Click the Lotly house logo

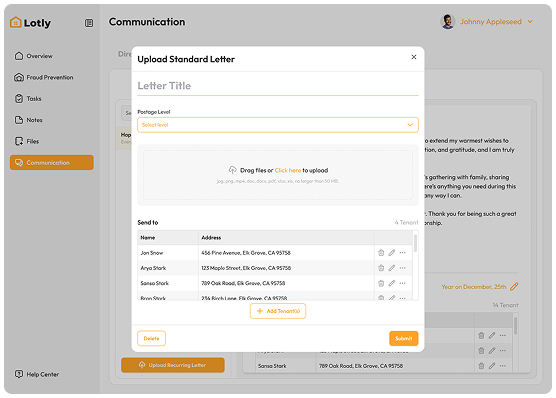(16, 22)
